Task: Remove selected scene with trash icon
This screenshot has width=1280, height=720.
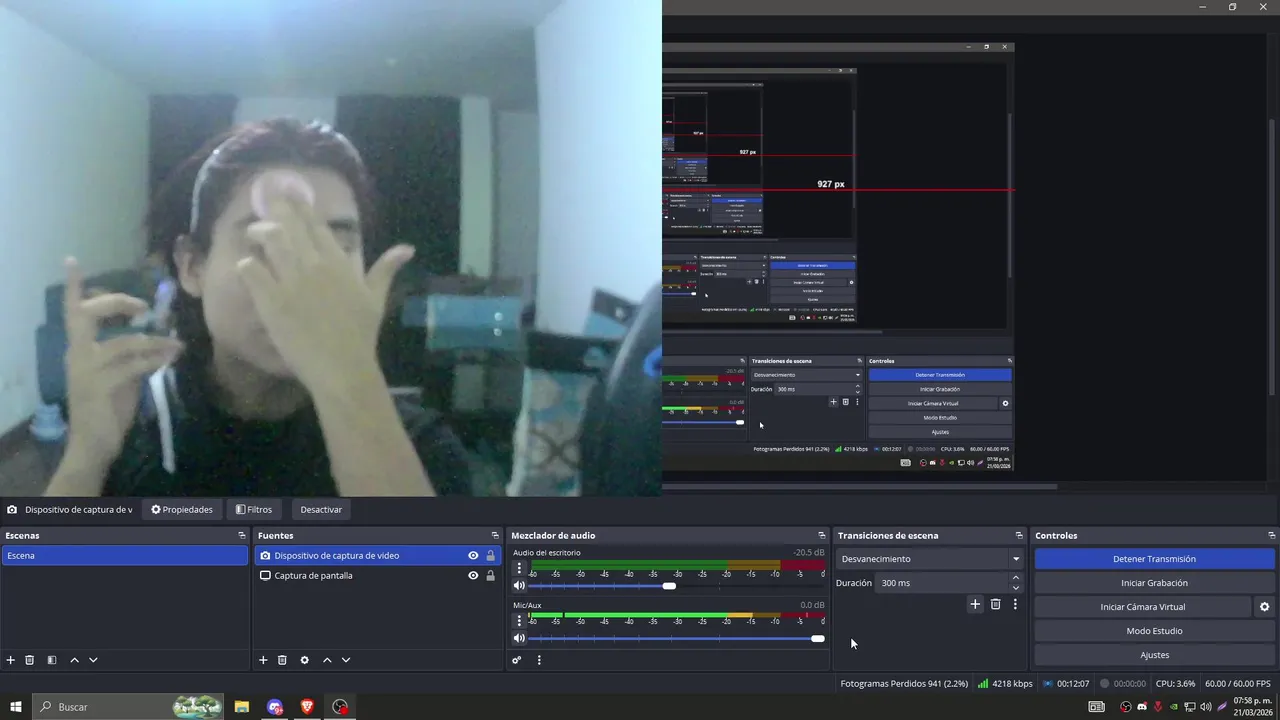Action: 30,660
